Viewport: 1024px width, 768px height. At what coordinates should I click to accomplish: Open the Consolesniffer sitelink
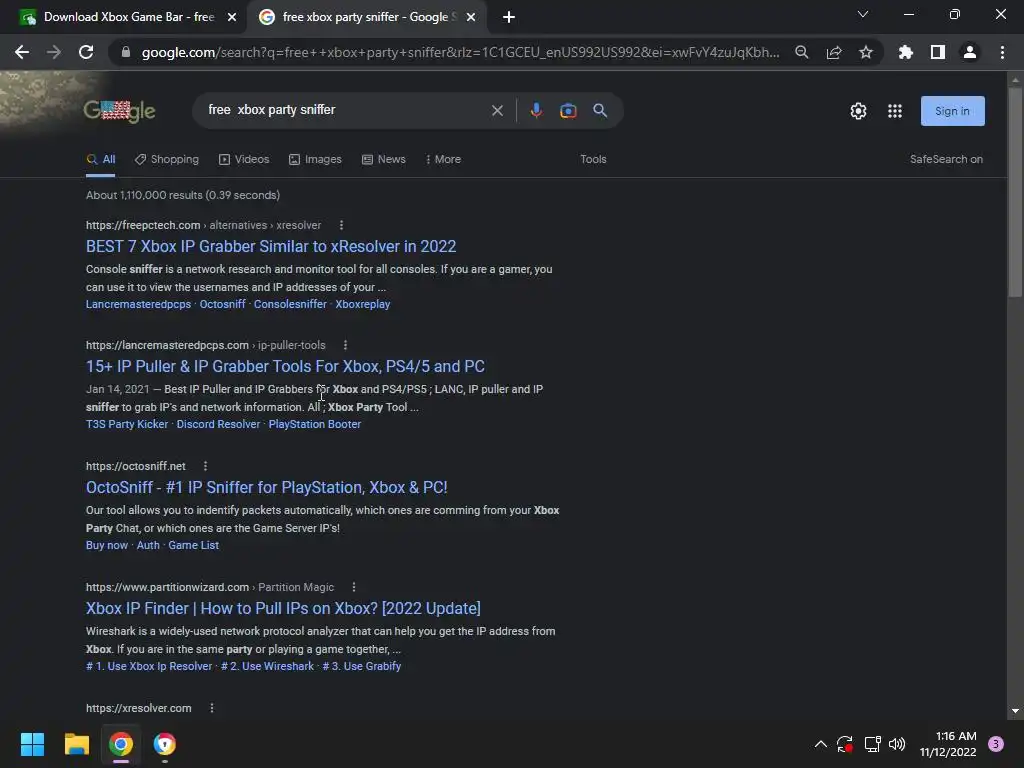click(x=290, y=304)
